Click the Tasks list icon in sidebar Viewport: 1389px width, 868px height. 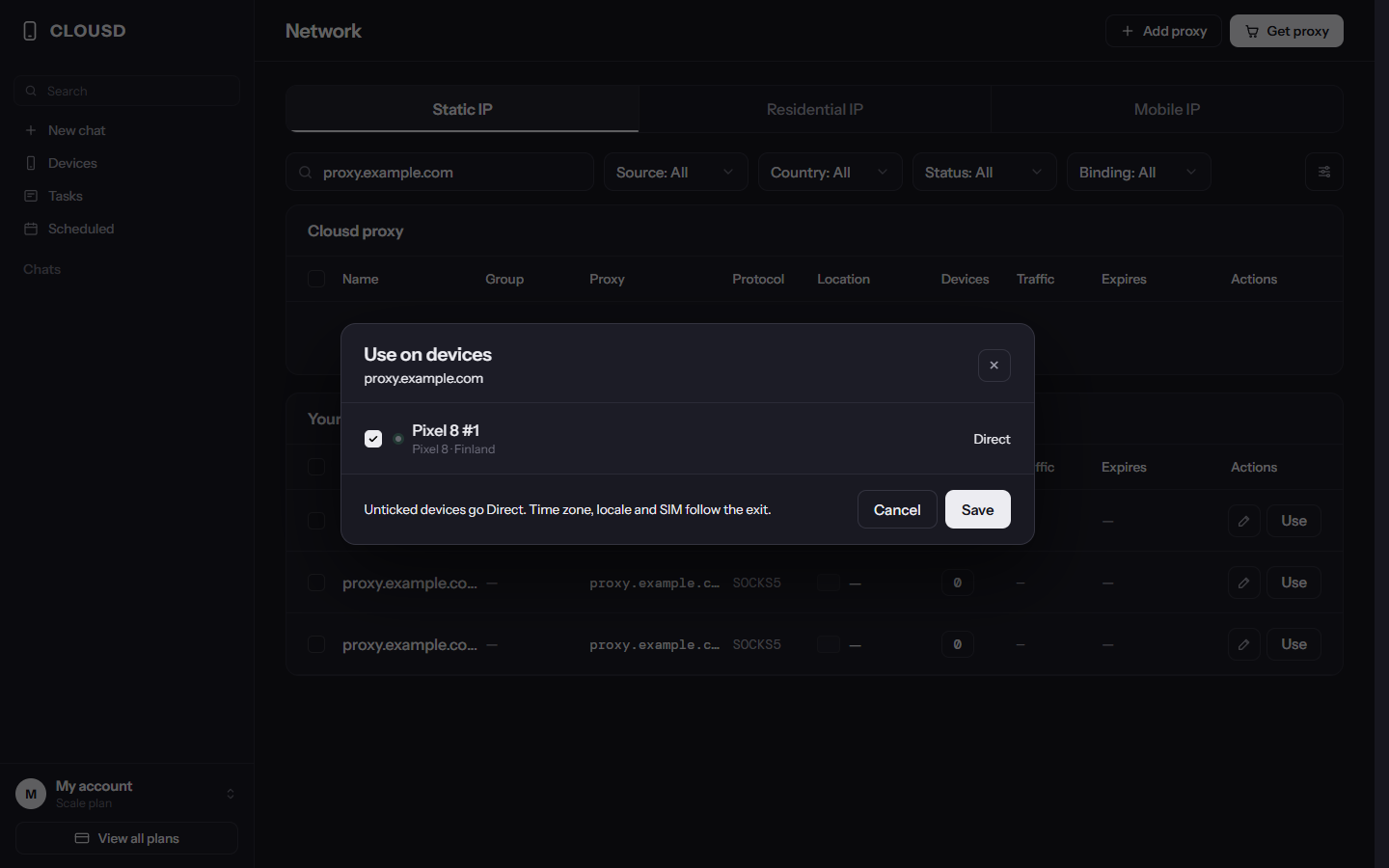31,196
